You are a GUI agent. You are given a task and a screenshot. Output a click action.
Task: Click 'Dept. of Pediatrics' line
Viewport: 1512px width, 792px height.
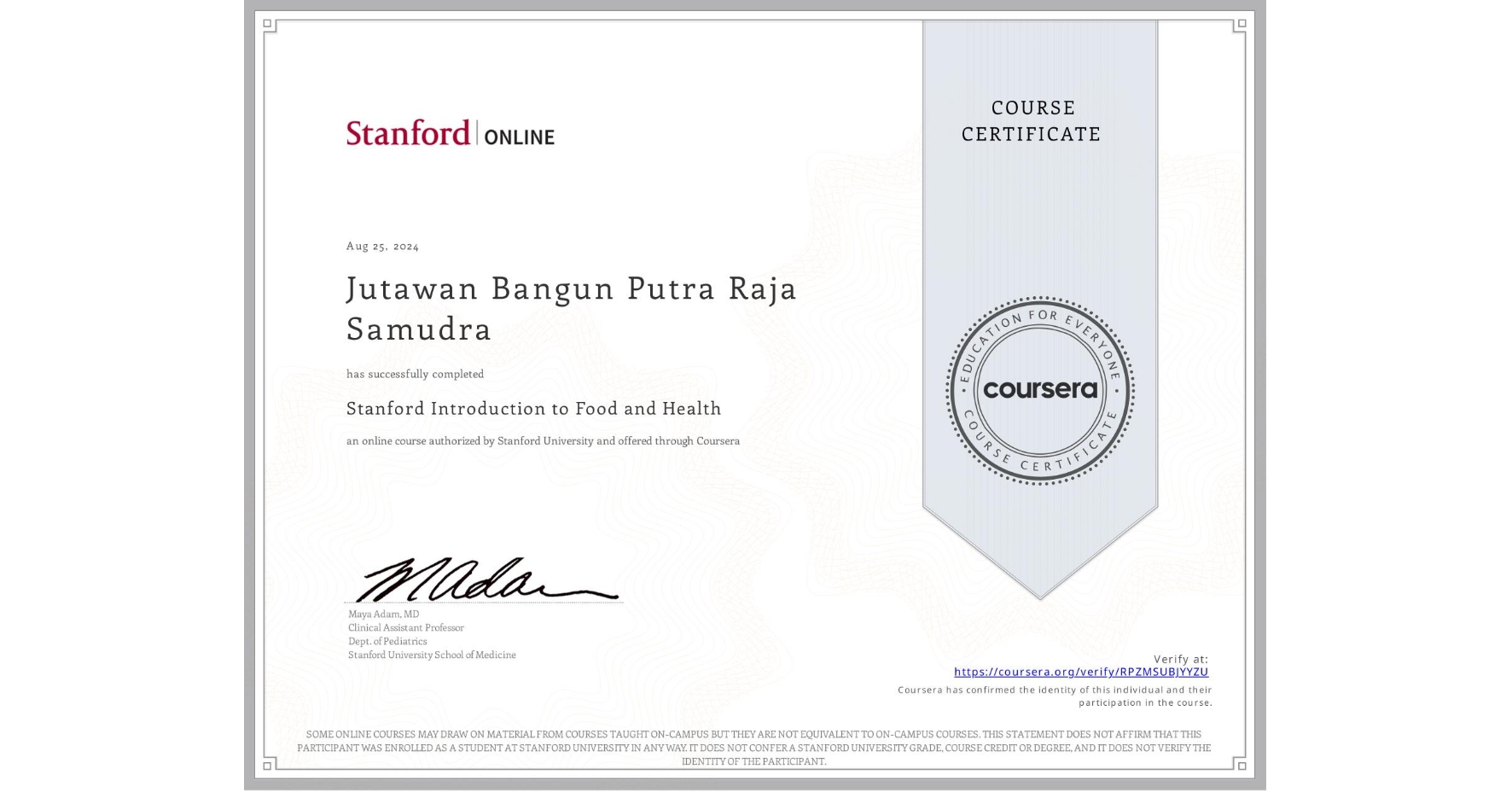coord(387,641)
